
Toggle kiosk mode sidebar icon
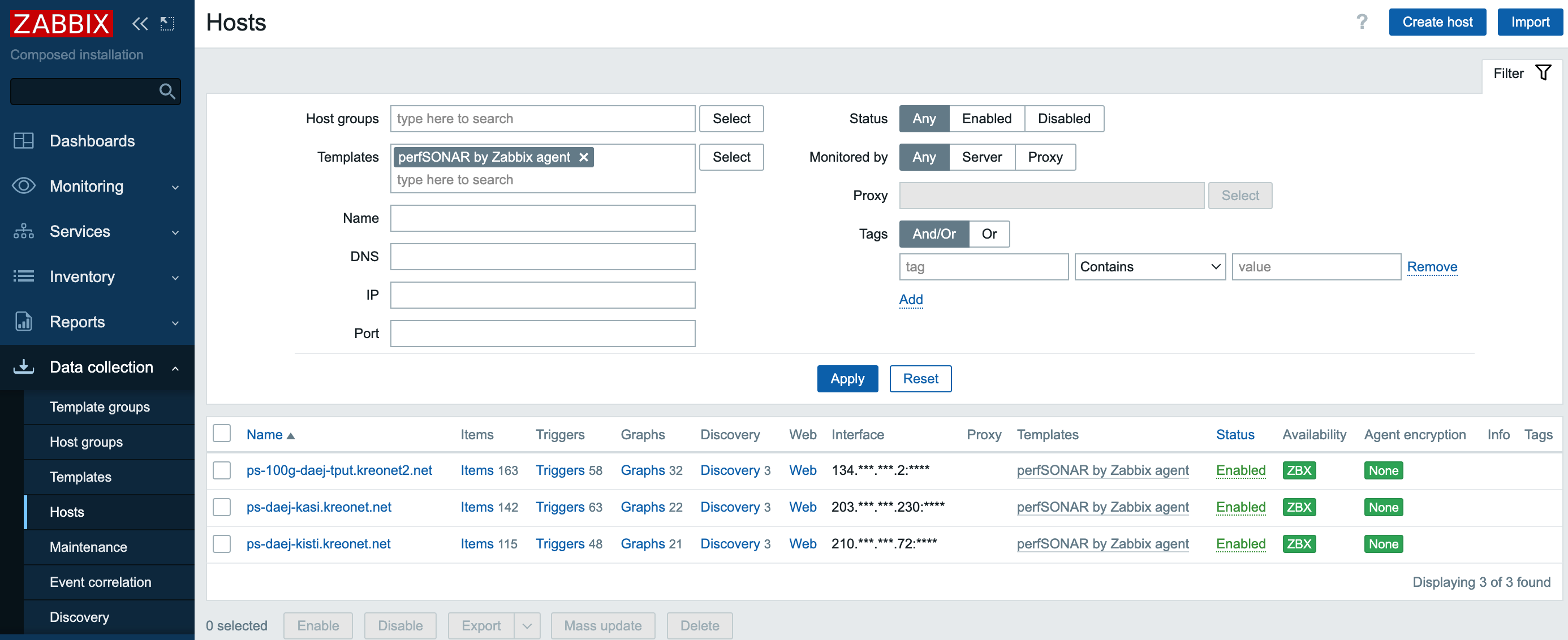tap(167, 24)
